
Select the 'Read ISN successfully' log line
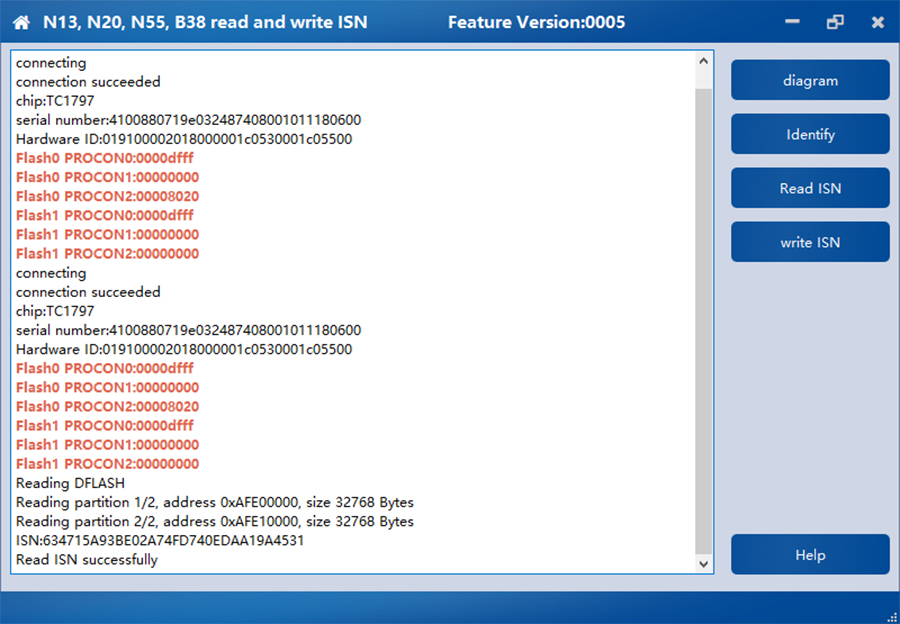point(87,560)
